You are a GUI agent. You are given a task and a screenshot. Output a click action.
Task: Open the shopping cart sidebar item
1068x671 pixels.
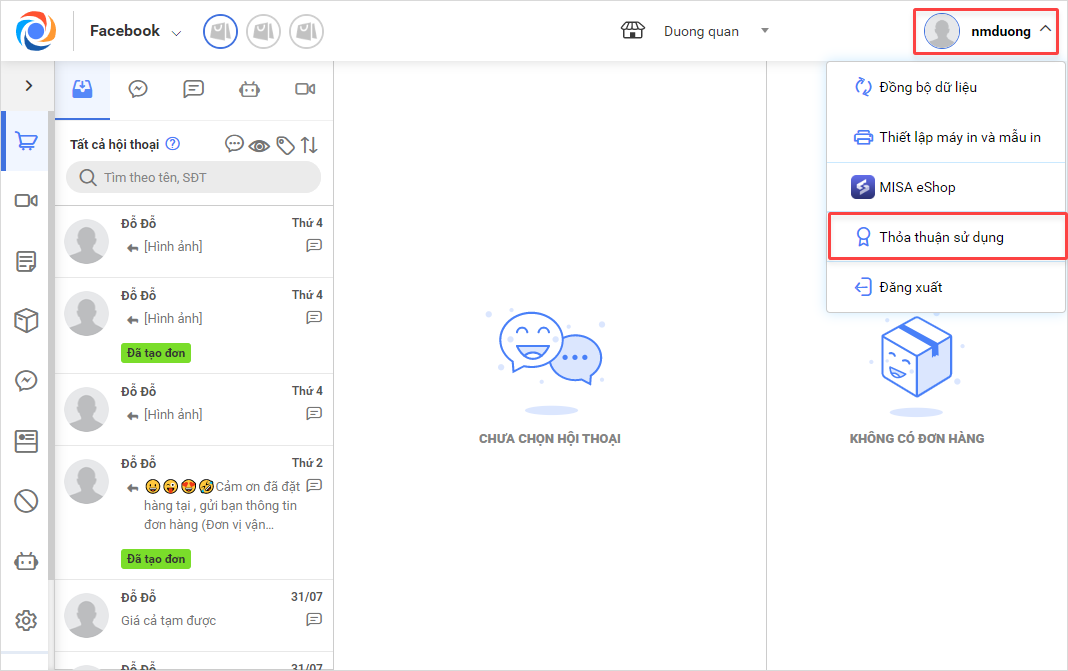27,141
